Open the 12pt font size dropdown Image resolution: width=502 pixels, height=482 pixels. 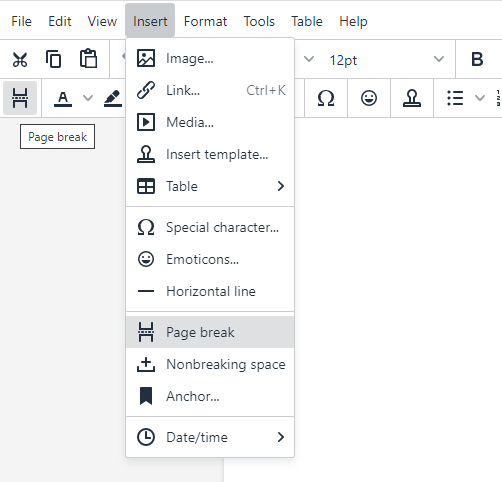[x=387, y=60]
